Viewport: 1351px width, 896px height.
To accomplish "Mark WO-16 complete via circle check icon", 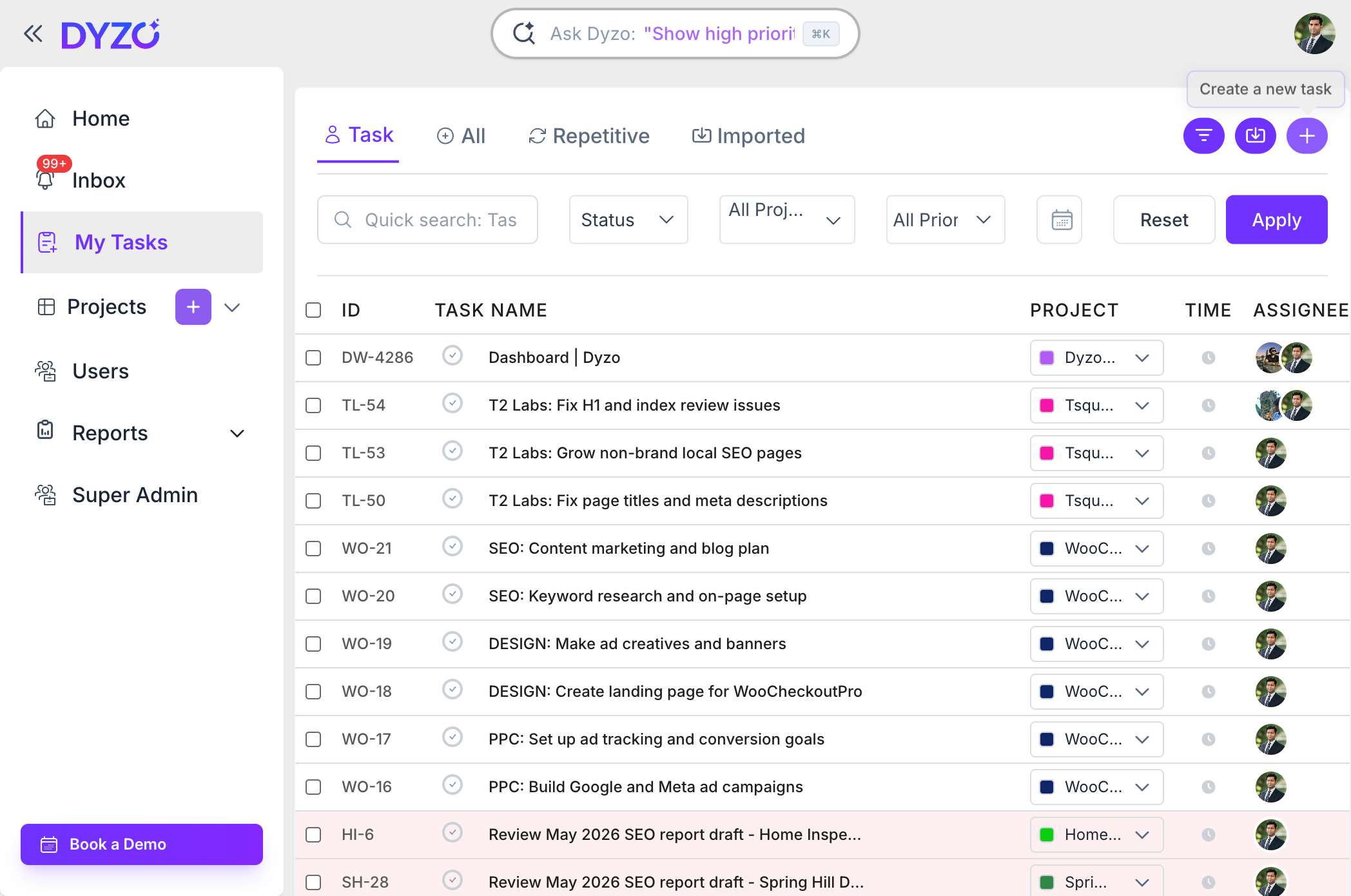I will pyautogui.click(x=452, y=784).
